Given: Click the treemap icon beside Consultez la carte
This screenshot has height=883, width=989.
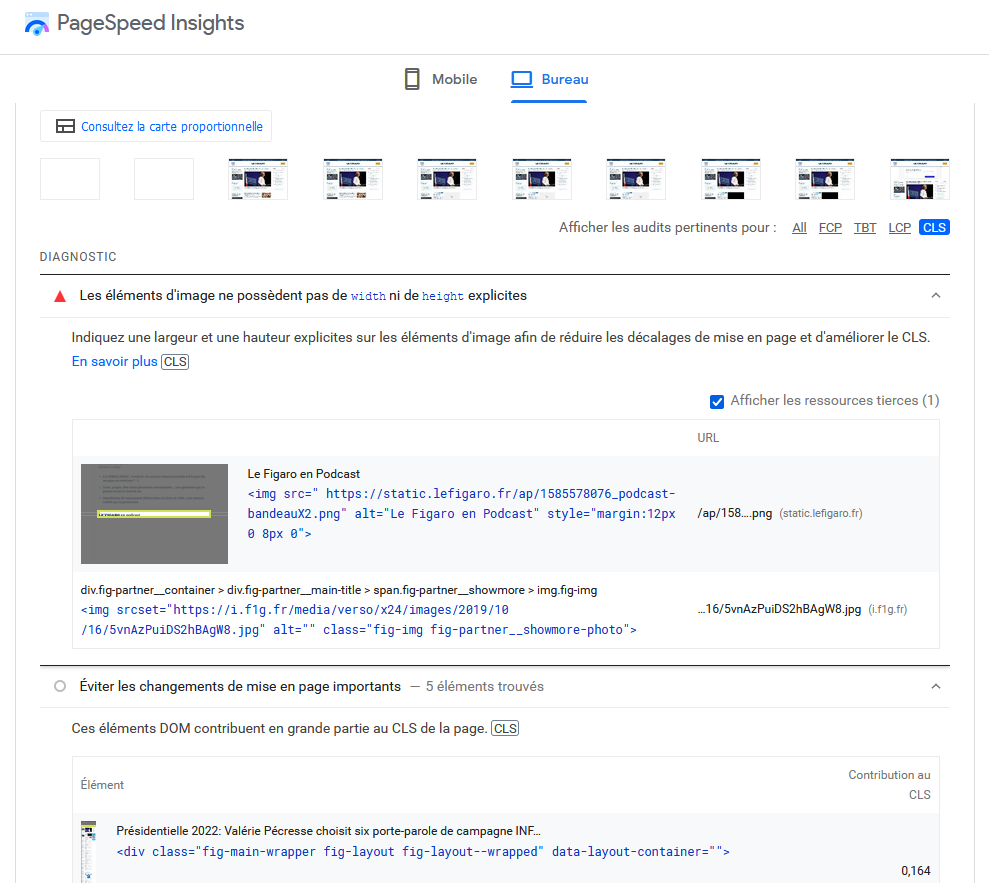Looking at the screenshot, I should (65, 127).
